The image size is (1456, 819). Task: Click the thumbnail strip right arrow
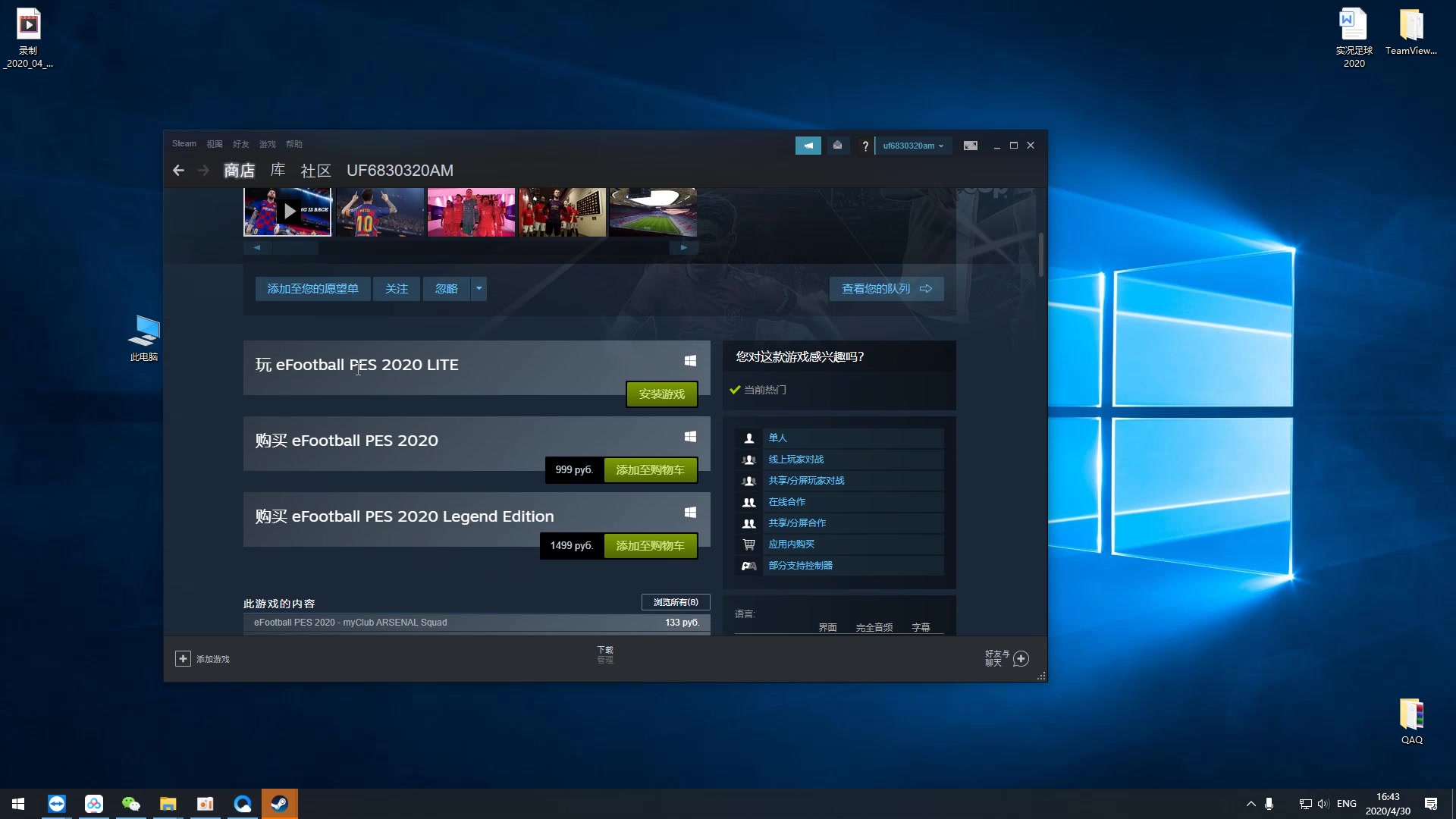(683, 247)
